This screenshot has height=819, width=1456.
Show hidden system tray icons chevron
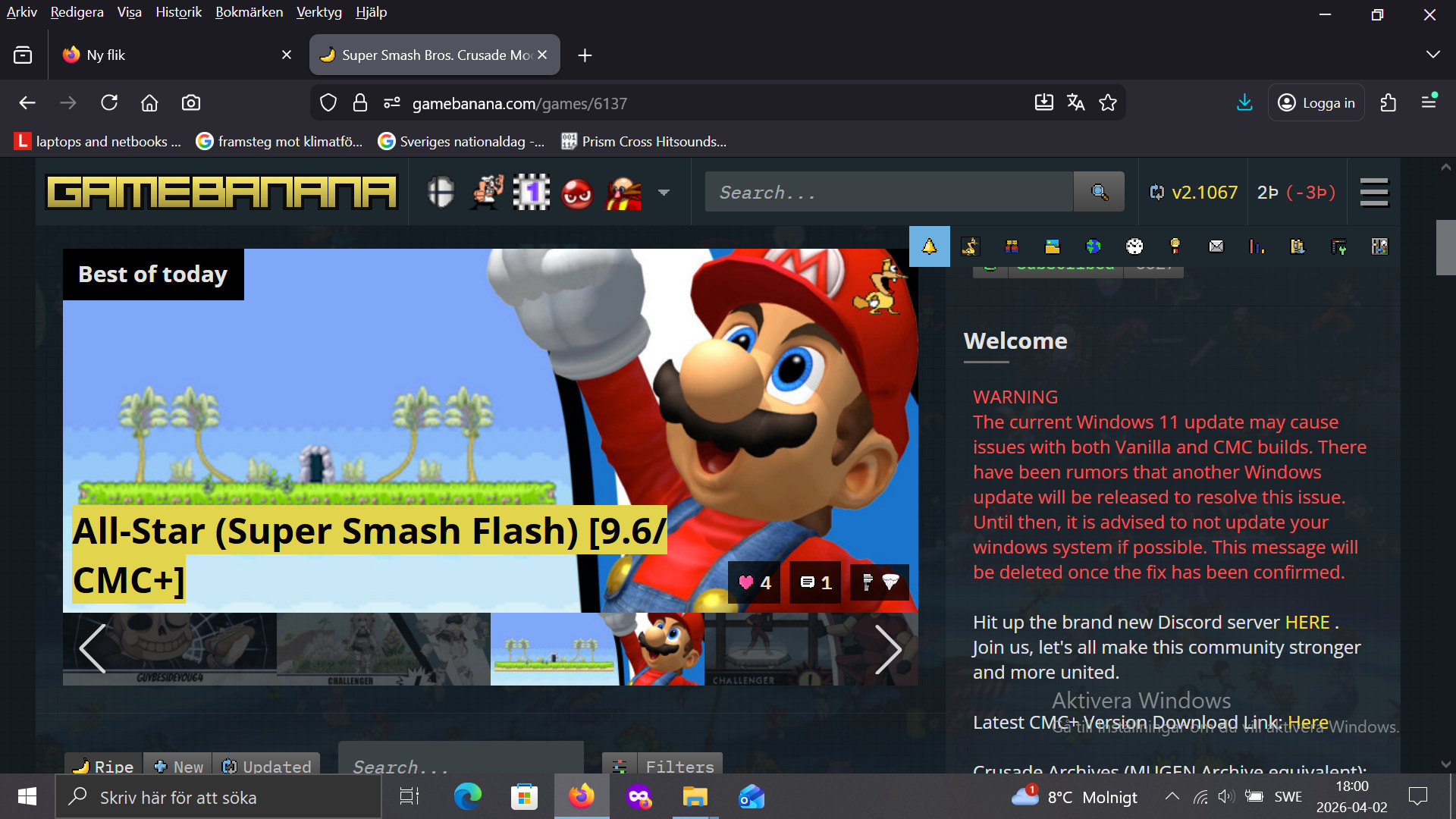click(x=1172, y=796)
